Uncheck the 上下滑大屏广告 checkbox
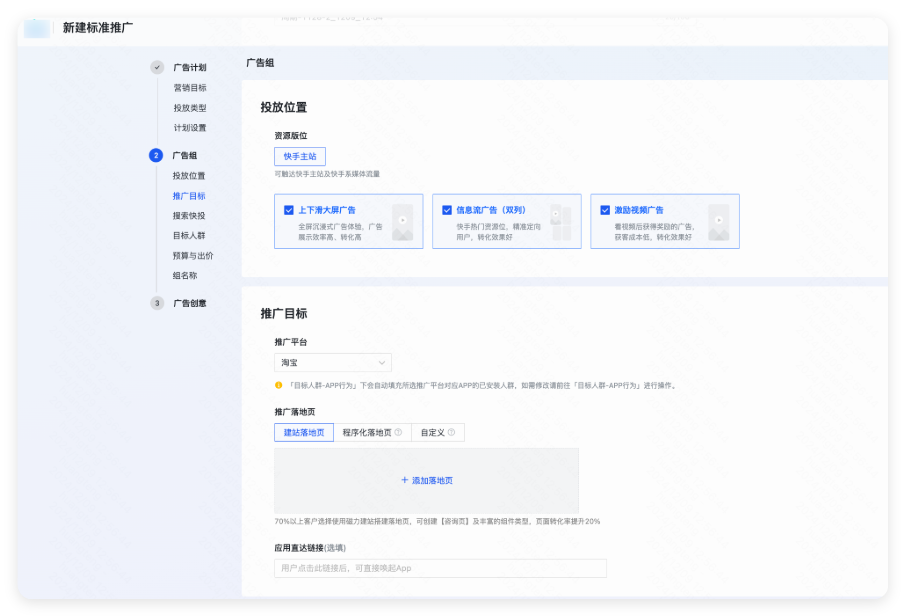 point(289,210)
